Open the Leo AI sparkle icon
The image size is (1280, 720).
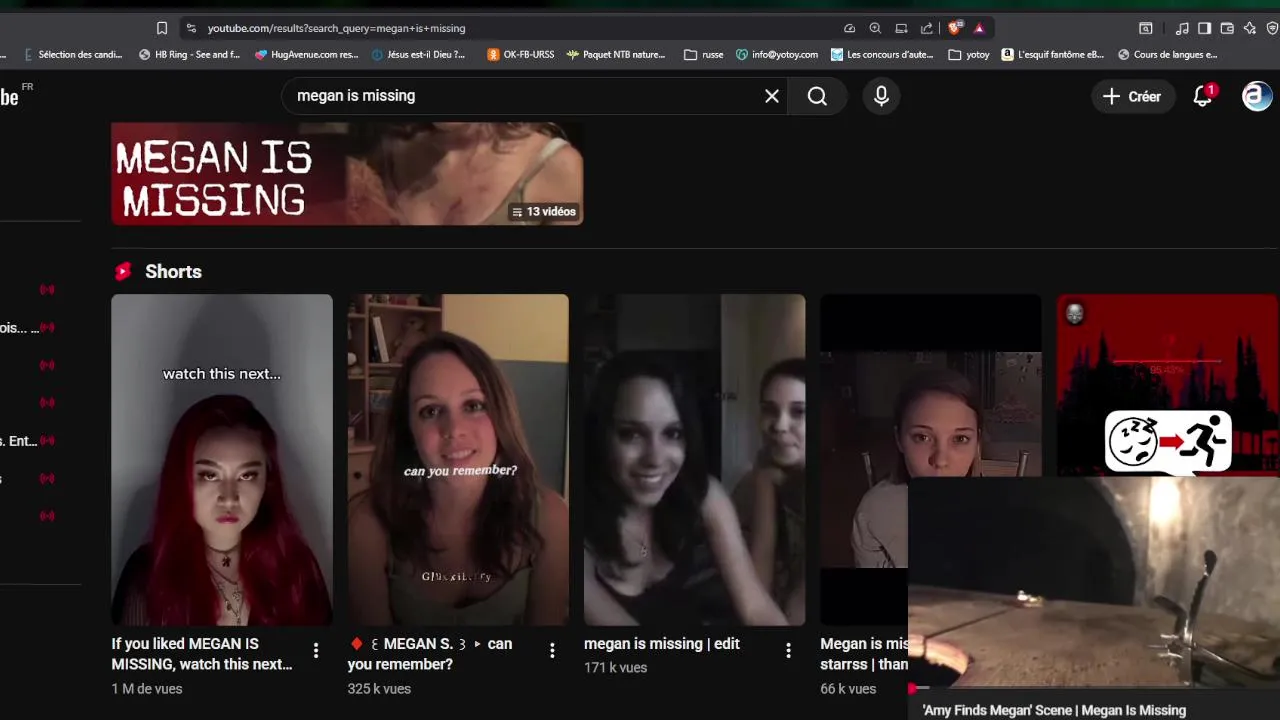[1249, 28]
